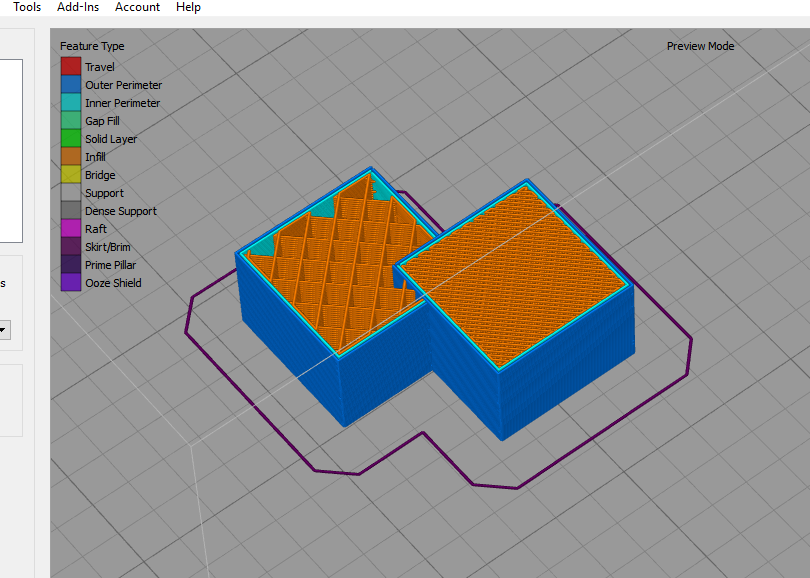Click the Gap Fill legend swatch
Screen dimensions: 810x578
71,121
